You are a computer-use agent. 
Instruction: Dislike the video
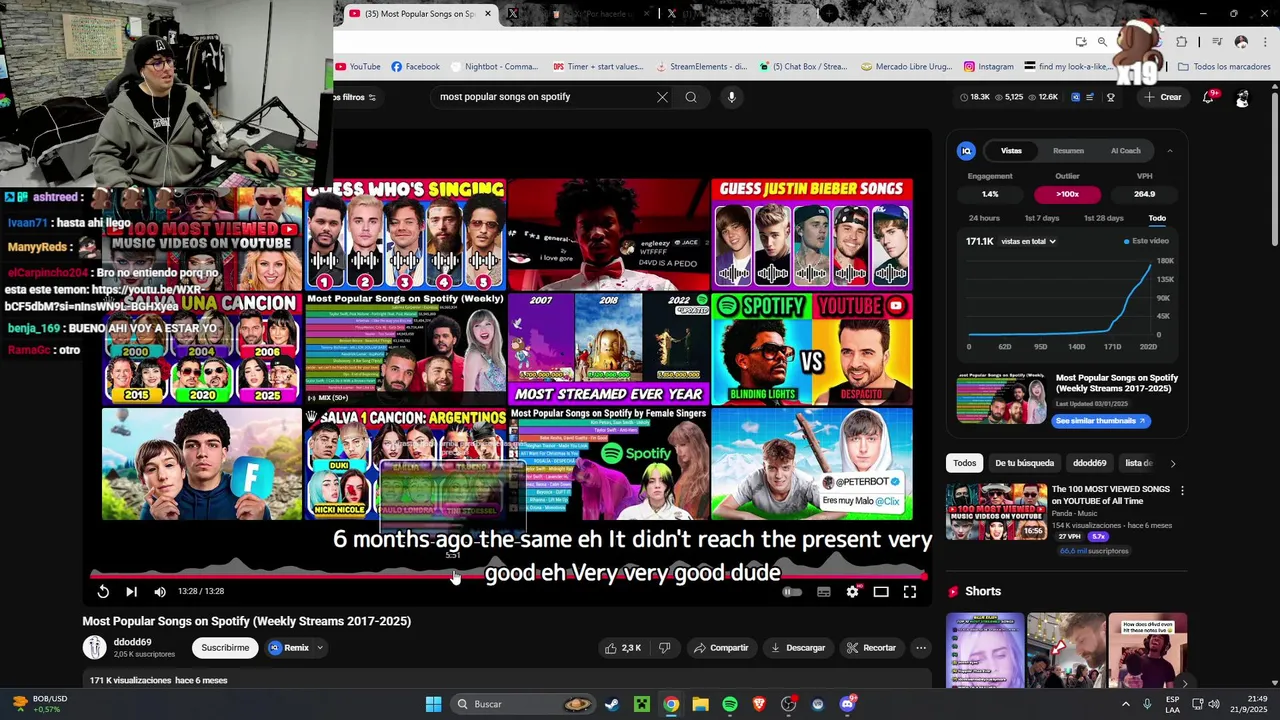[665, 648]
